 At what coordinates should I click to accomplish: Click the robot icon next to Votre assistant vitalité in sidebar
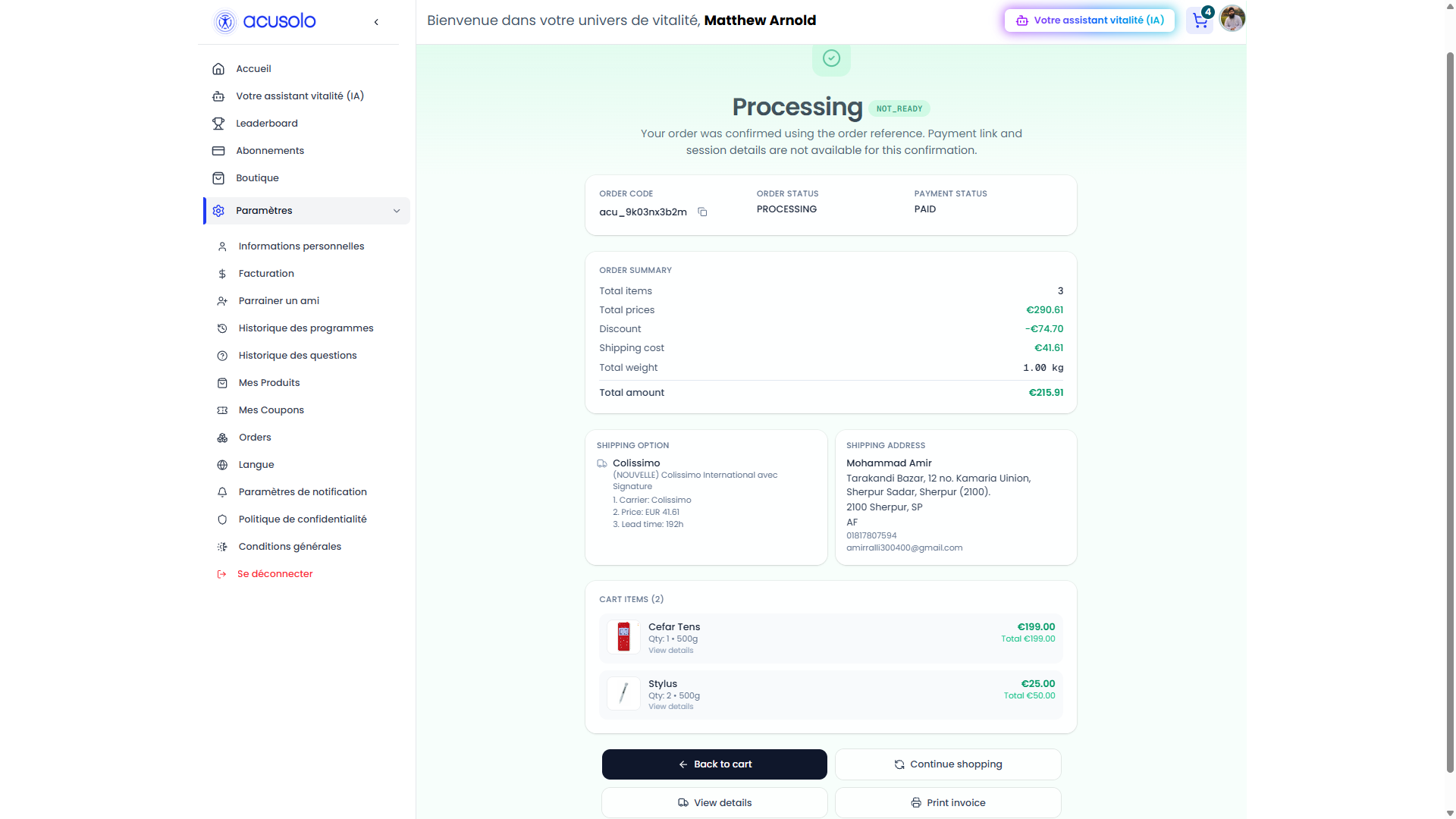tap(218, 96)
